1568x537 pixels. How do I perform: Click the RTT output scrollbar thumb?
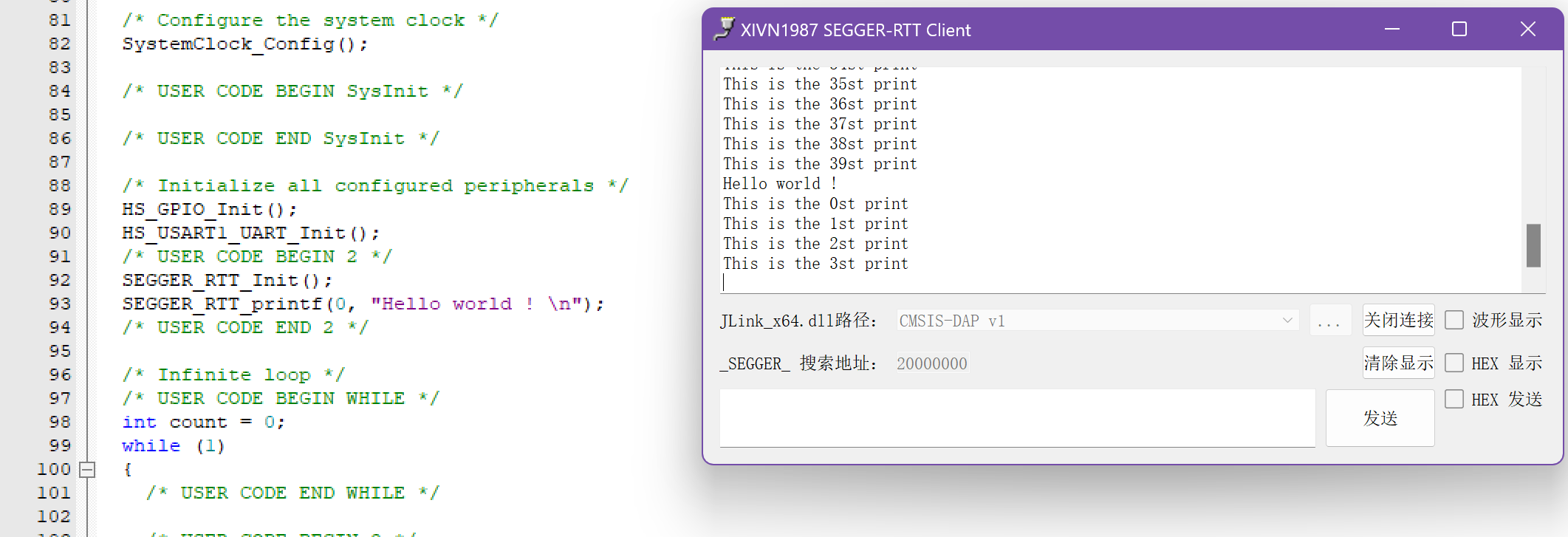click(1533, 245)
